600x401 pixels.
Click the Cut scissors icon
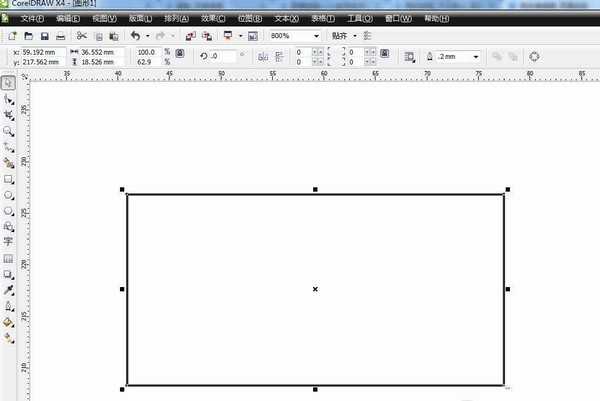(81, 36)
